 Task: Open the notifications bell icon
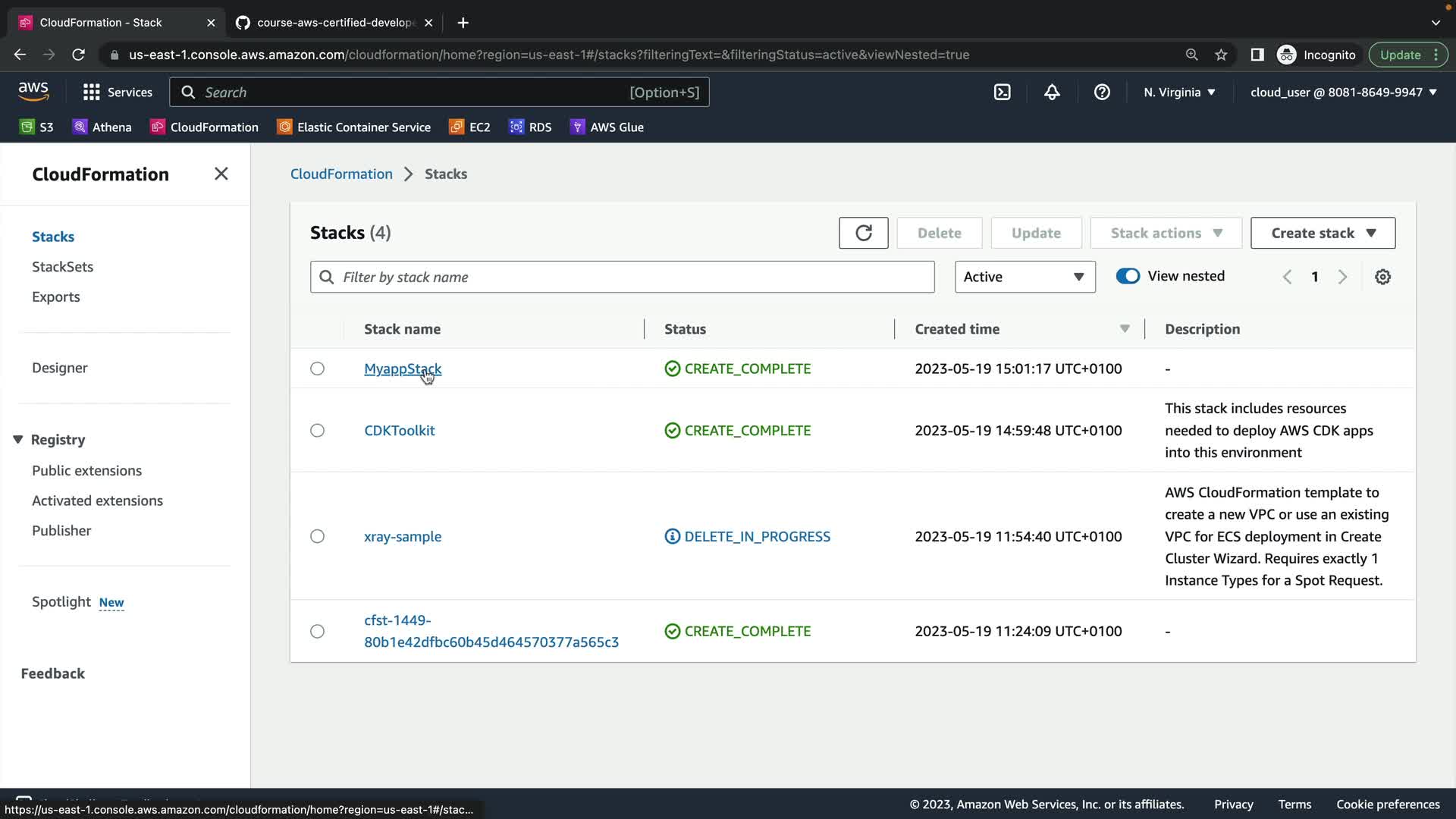pyautogui.click(x=1052, y=93)
